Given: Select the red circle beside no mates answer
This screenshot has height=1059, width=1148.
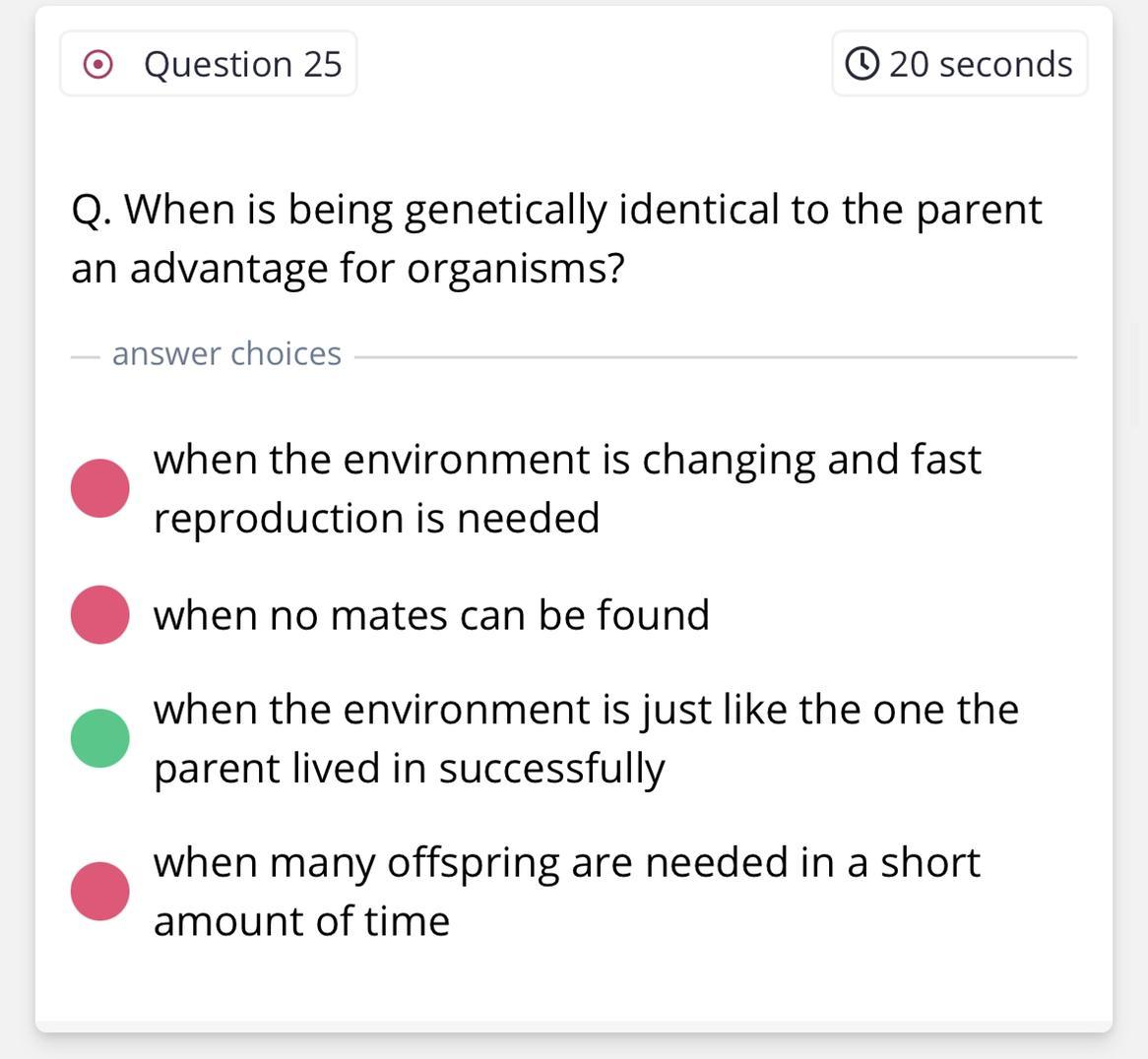Looking at the screenshot, I should tap(100, 614).
